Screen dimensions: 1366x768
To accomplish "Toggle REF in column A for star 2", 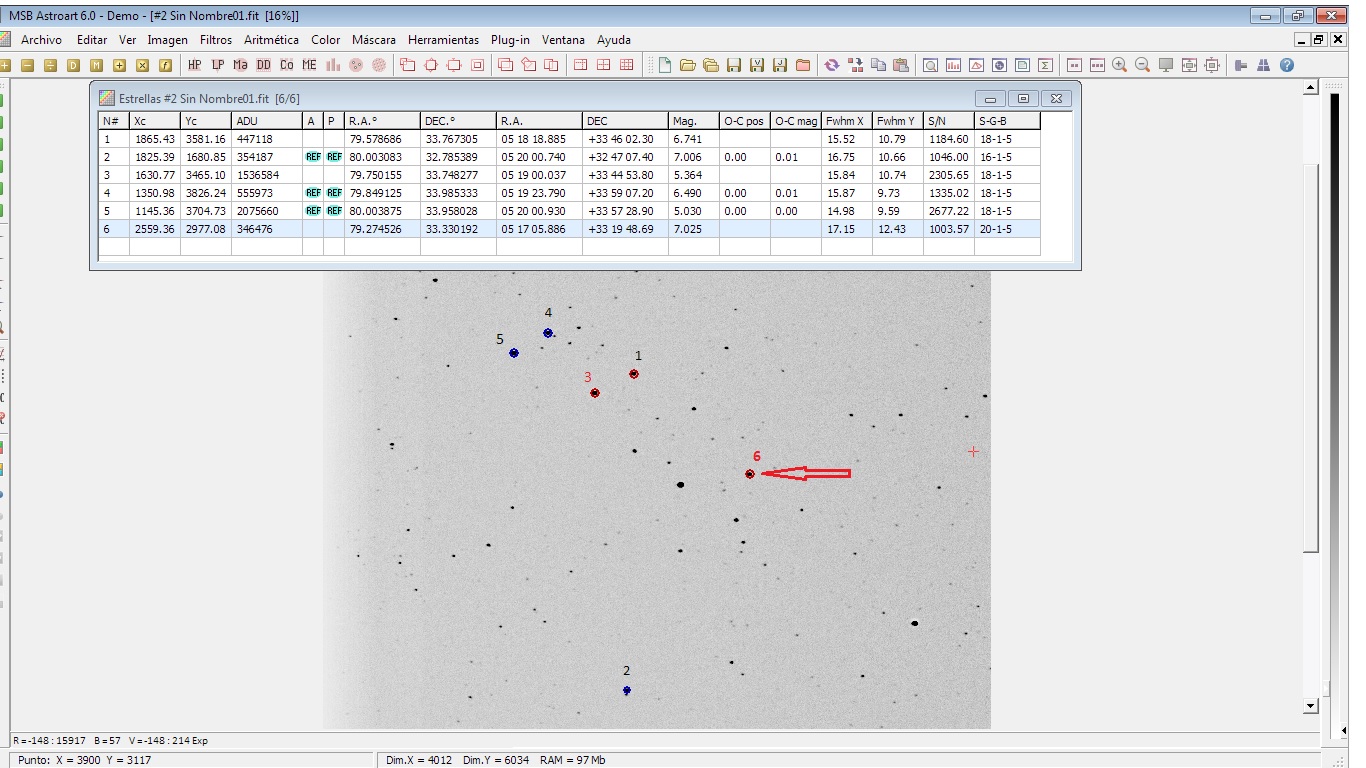I will [312, 157].
